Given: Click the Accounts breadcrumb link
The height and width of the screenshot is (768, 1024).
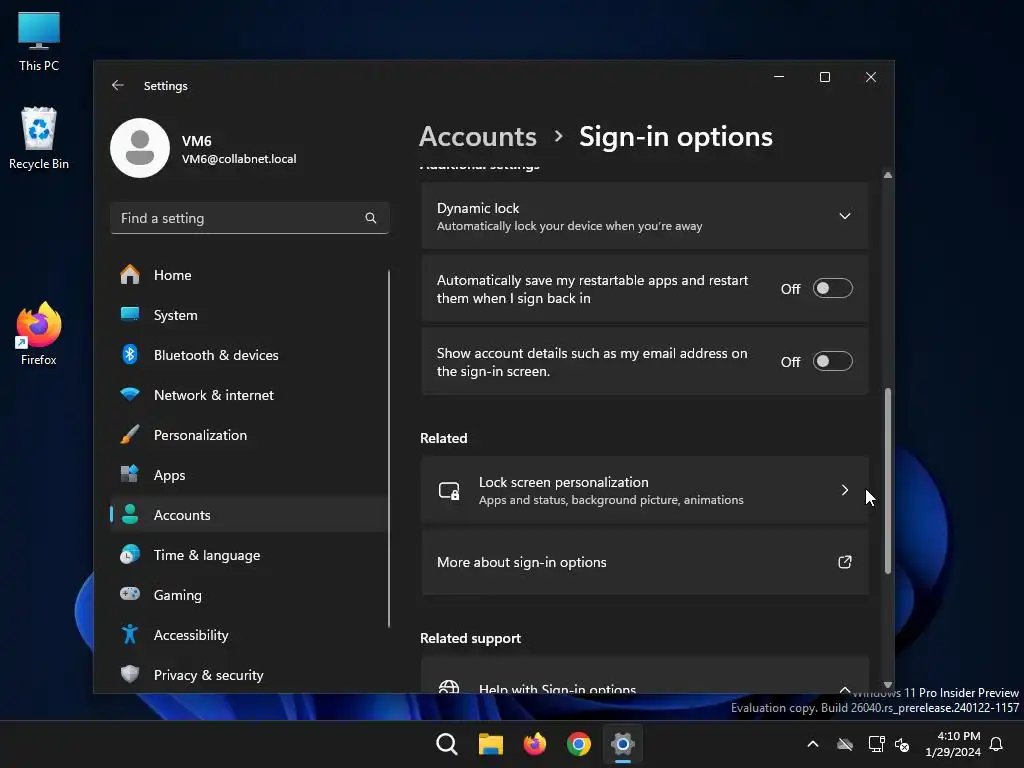Looking at the screenshot, I should coord(477,136).
